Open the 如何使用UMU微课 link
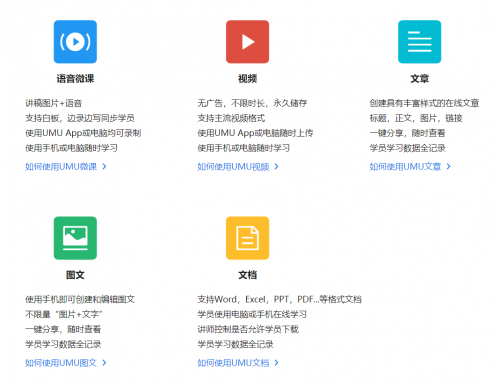Viewport: 500px width, 386px height. [61, 166]
